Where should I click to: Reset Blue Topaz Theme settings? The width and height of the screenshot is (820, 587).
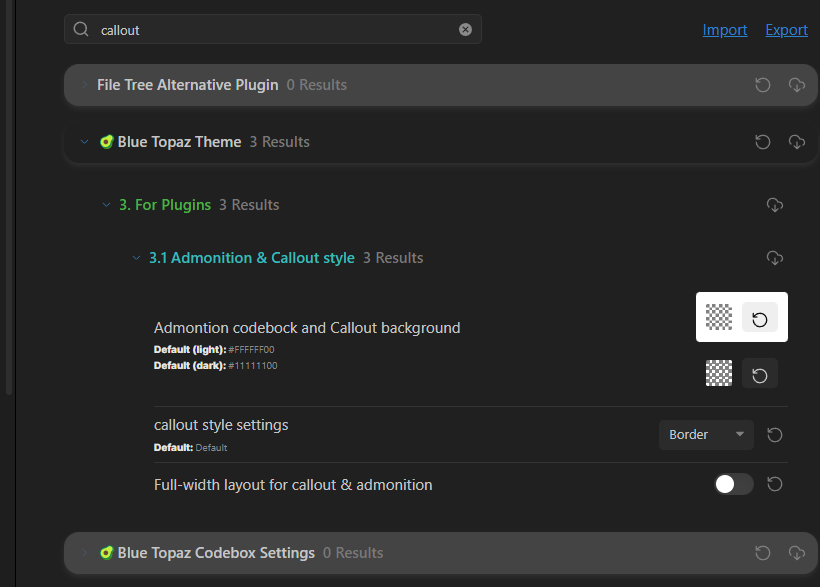(x=763, y=142)
